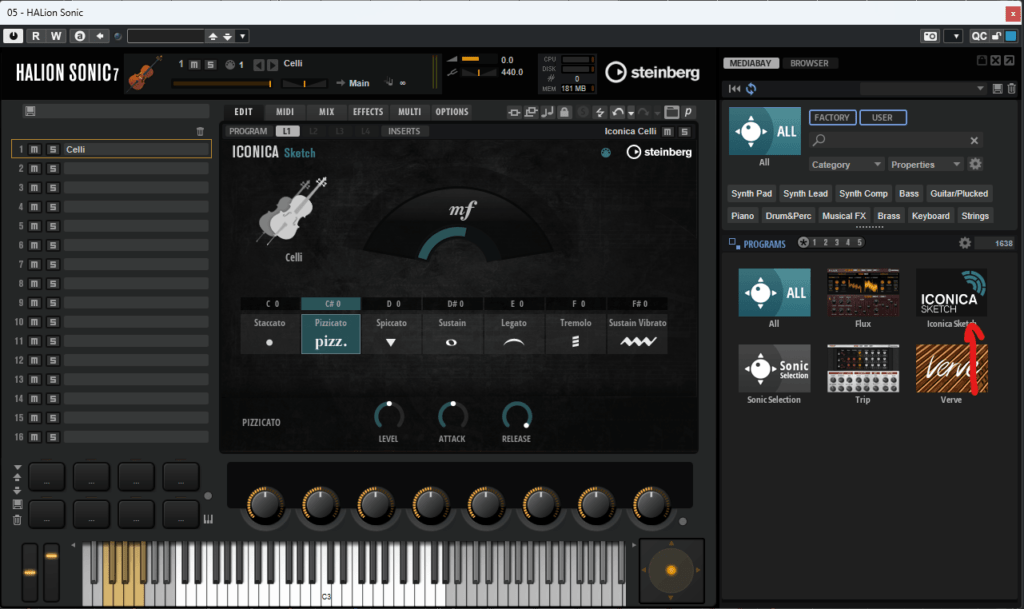Screen dimensions: 1024x609
Task: Clear the MediaBay search with the X
Action: [x=974, y=140]
